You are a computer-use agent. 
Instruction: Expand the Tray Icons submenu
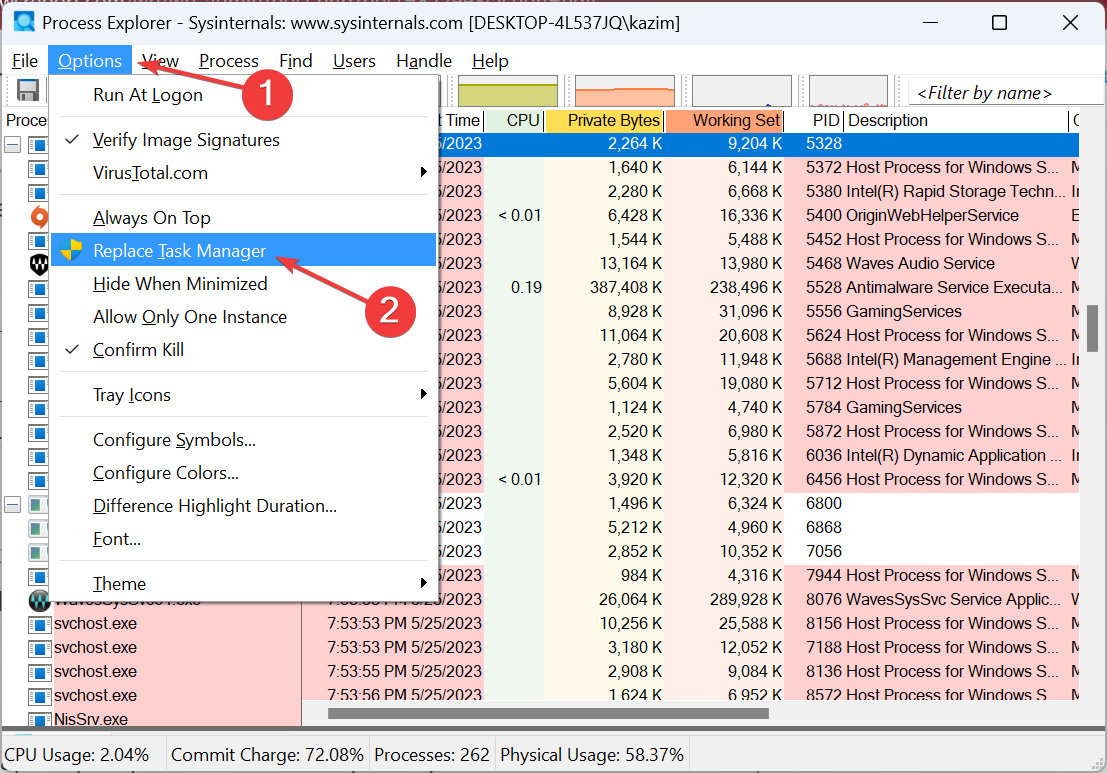(243, 395)
